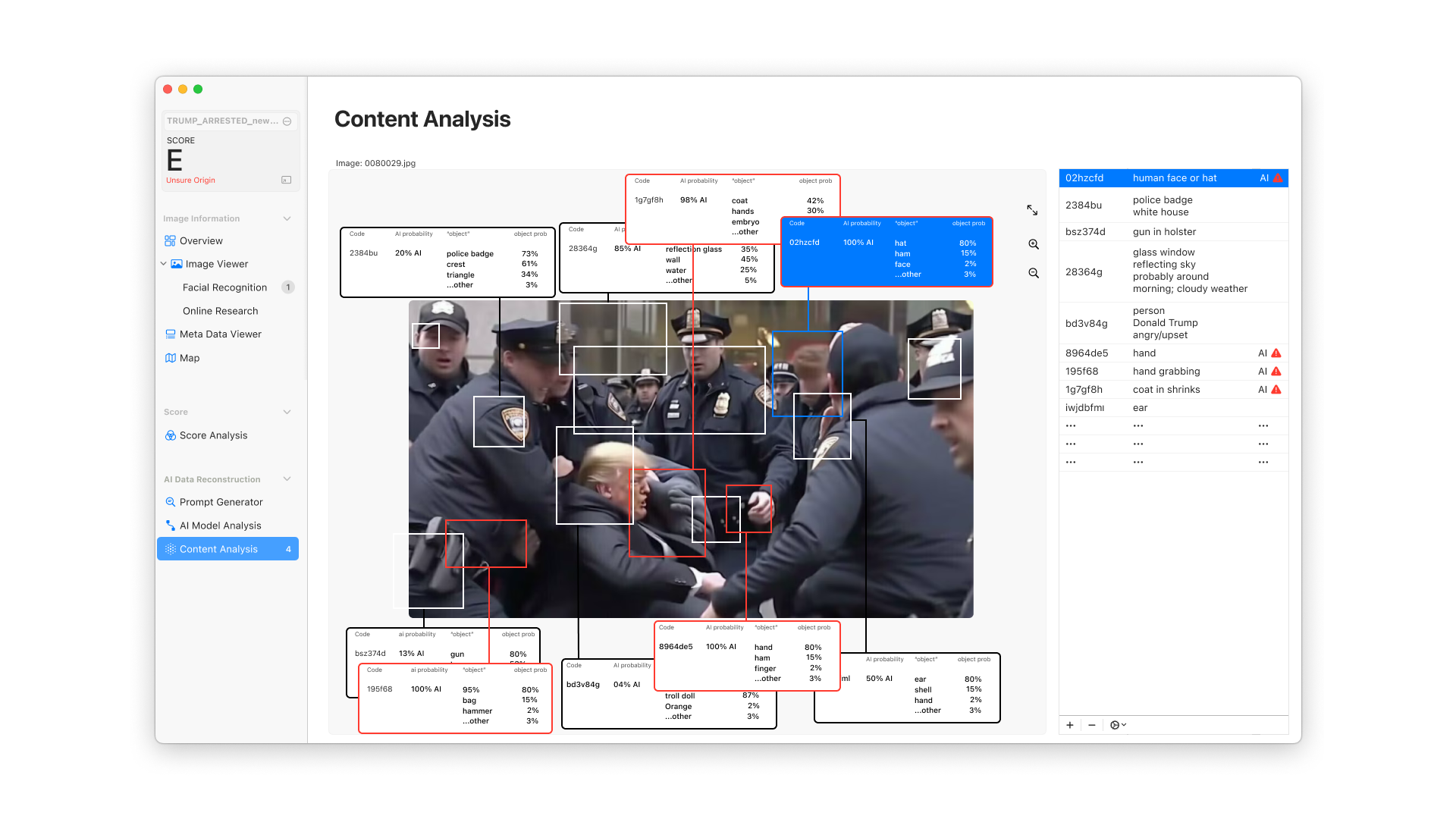Click the Score Analysis icon

171,435
